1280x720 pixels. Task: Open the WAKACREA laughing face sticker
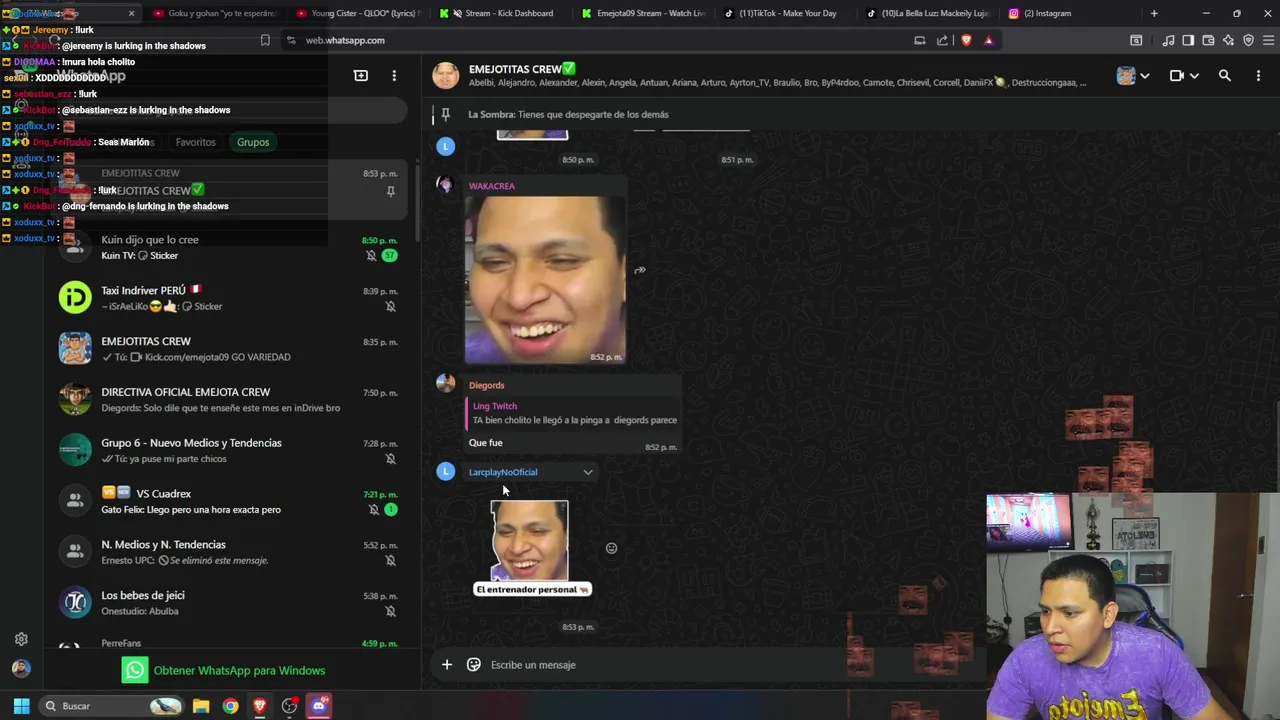[545, 279]
